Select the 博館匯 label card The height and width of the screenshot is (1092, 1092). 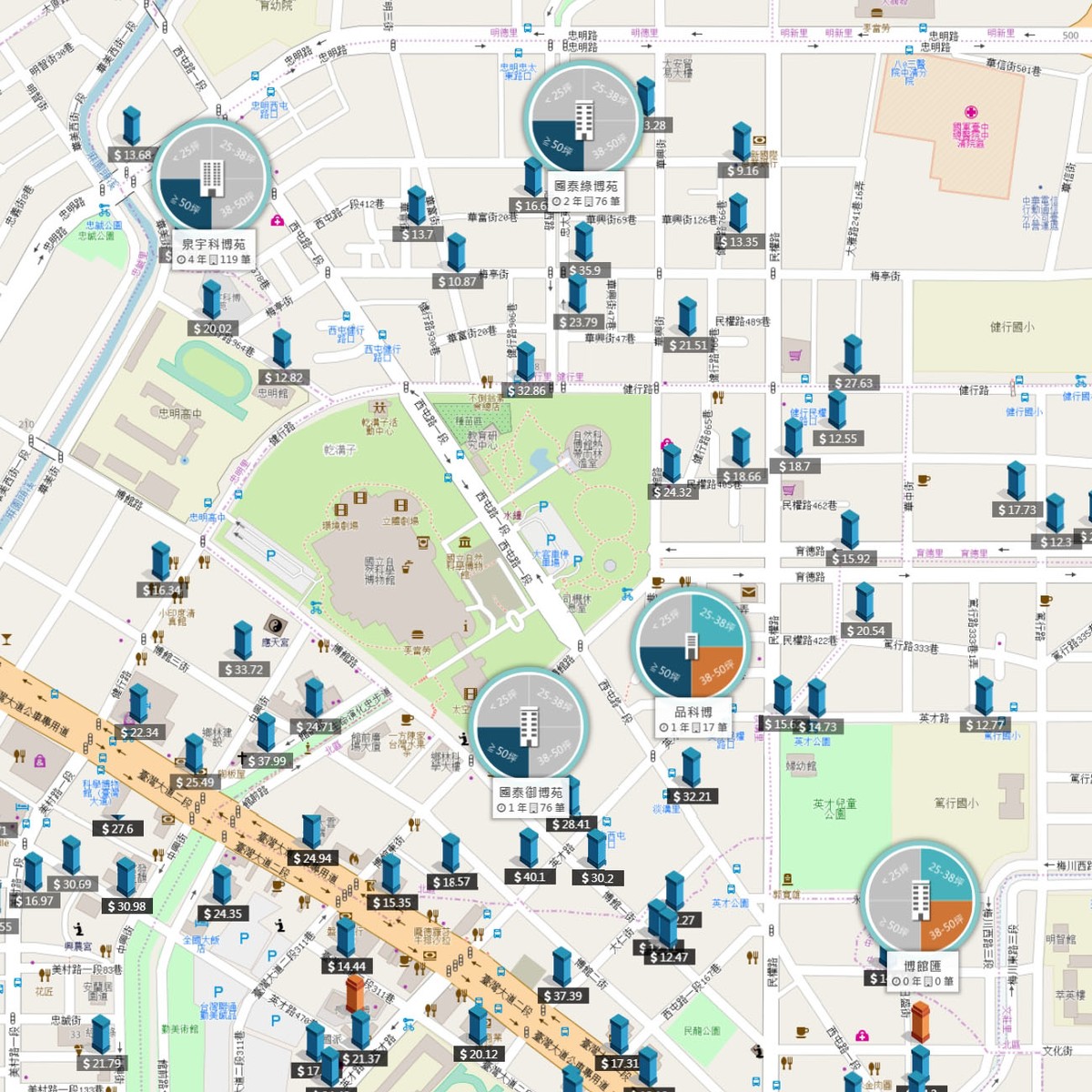tap(923, 973)
